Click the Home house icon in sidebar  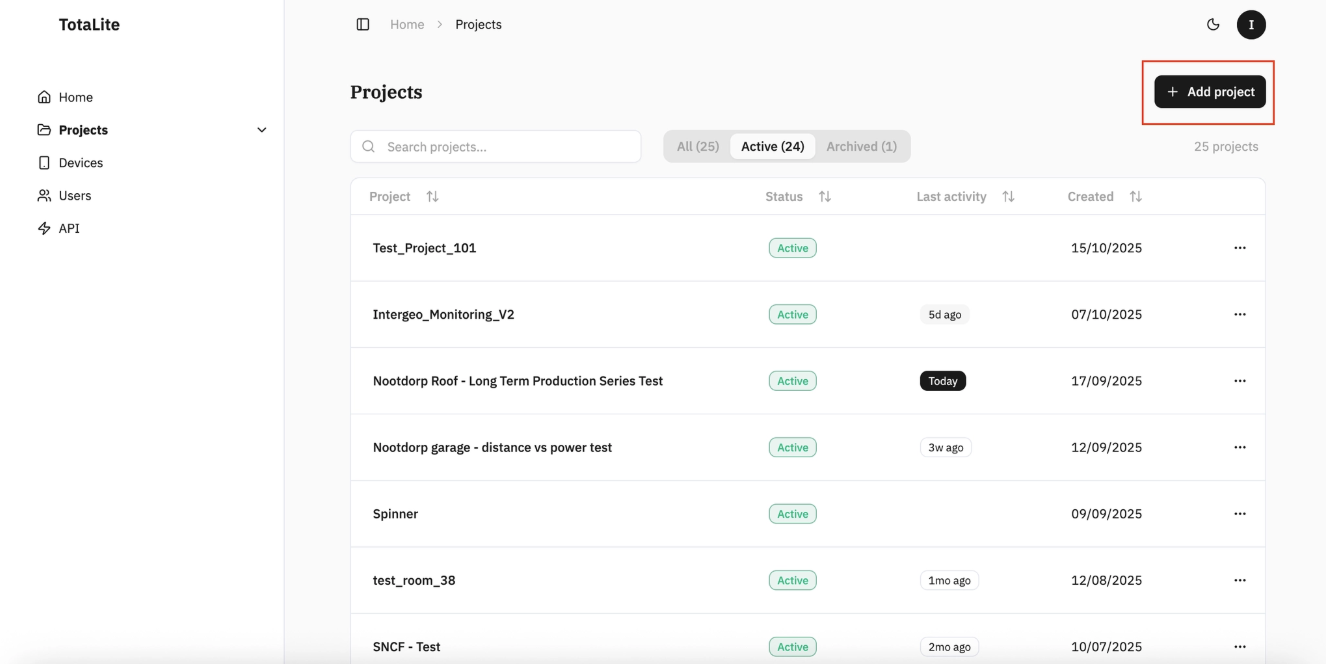44,97
